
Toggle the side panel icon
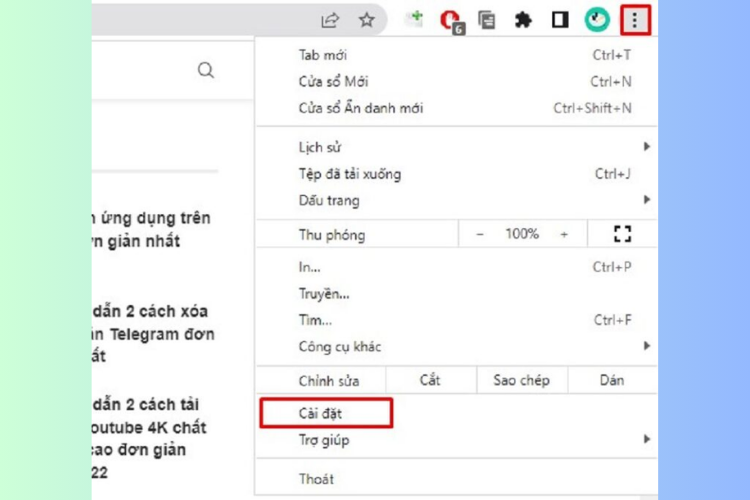[560, 20]
